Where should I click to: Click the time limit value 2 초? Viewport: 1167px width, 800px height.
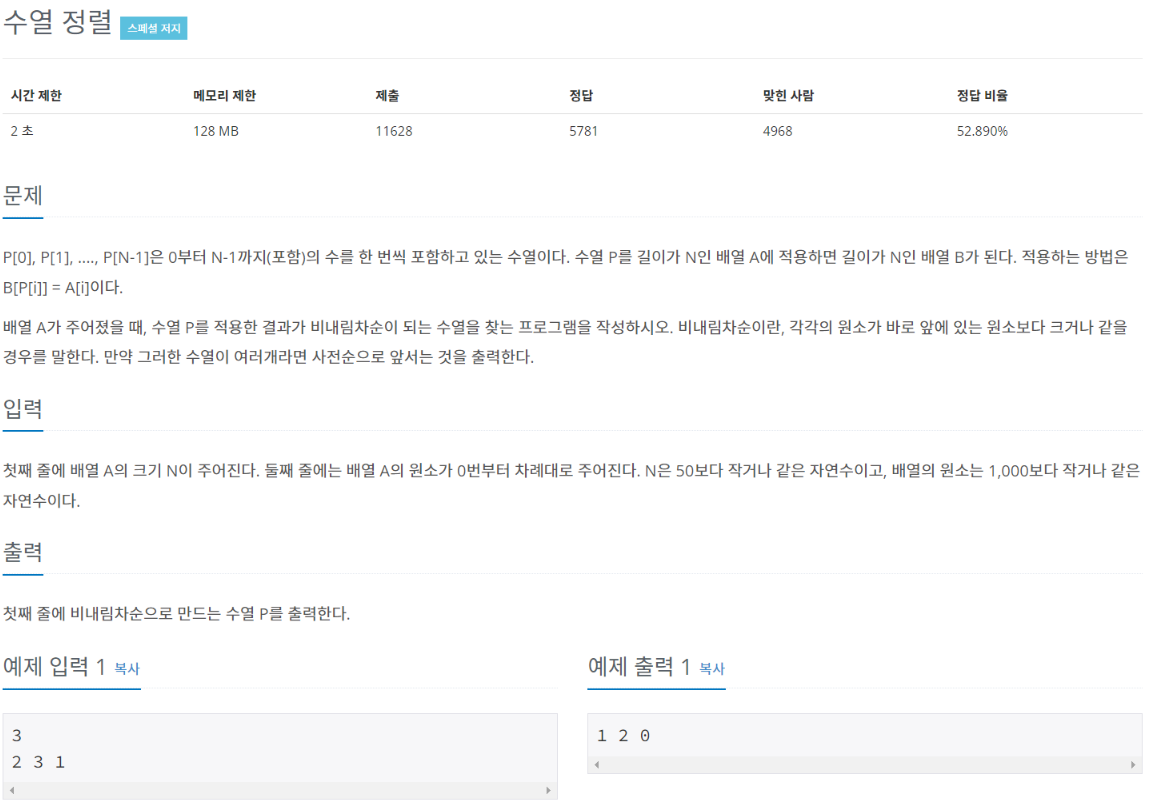pyautogui.click(x=22, y=131)
